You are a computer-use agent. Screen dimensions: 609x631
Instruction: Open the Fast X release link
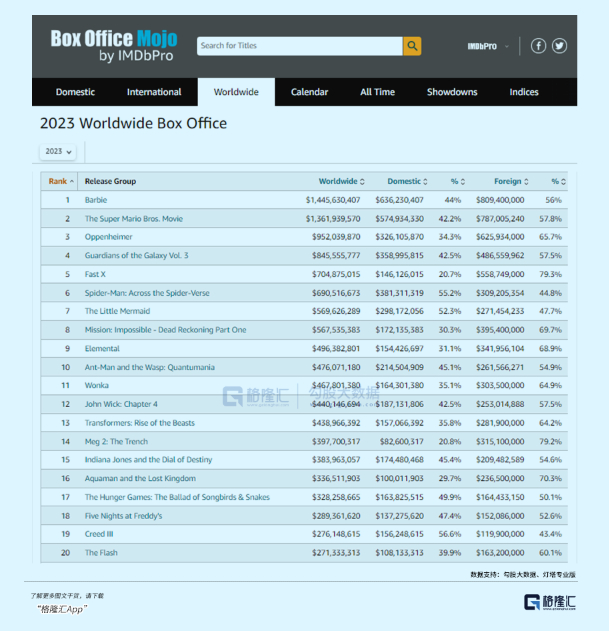[95, 274]
